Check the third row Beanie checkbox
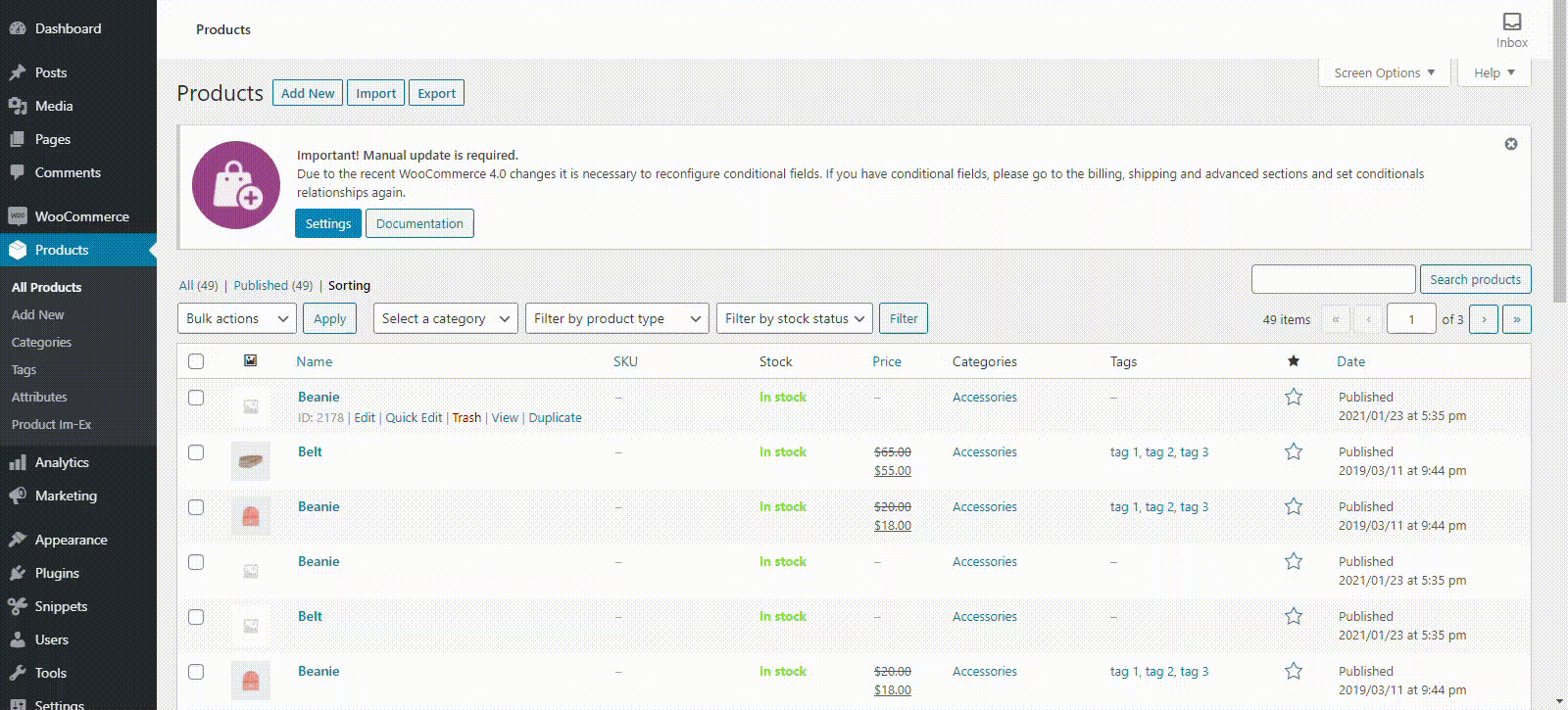The height and width of the screenshot is (710, 1568). 196,507
